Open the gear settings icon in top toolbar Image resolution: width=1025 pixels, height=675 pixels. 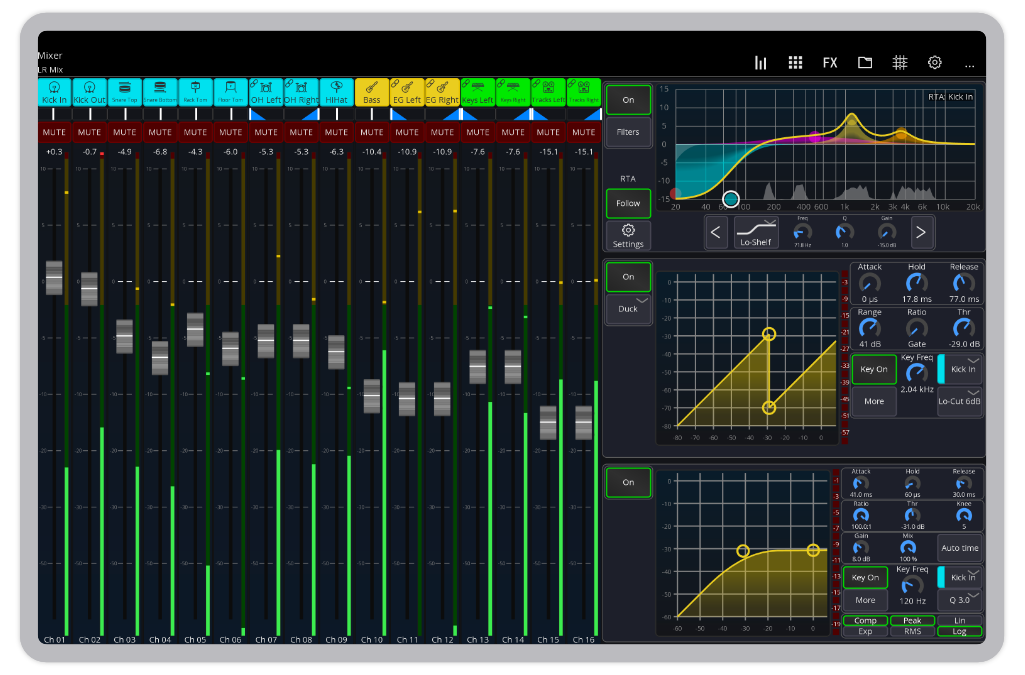pyautogui.click(x=935, y=62)
